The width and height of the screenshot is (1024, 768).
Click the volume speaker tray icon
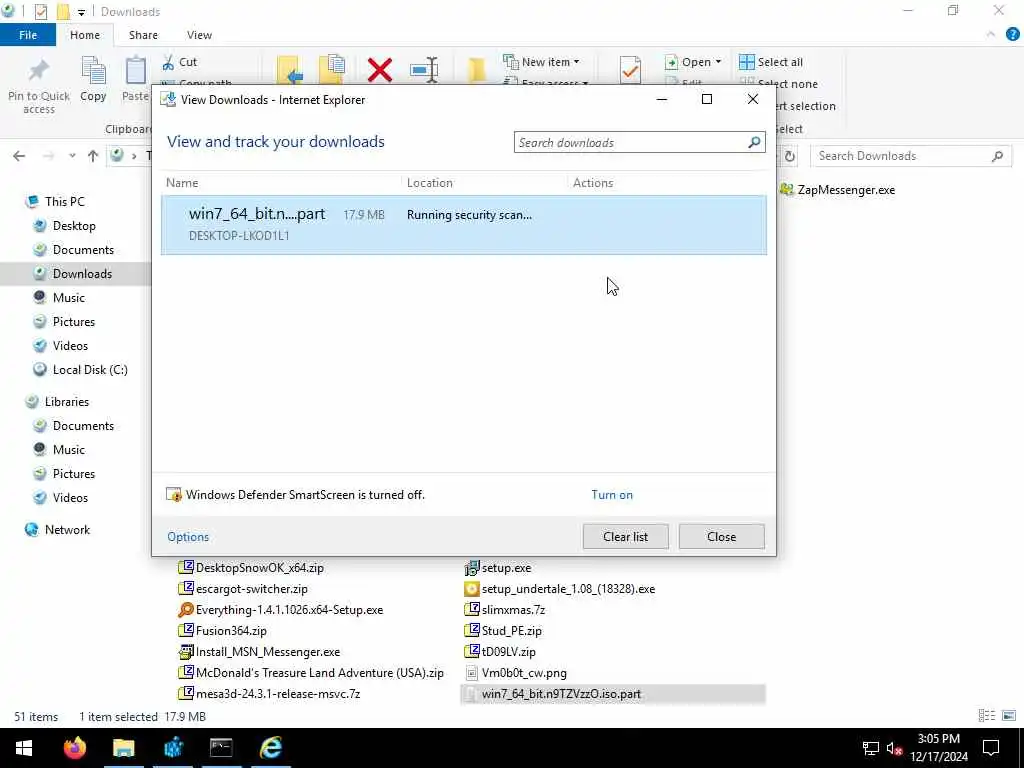[894, 748]
